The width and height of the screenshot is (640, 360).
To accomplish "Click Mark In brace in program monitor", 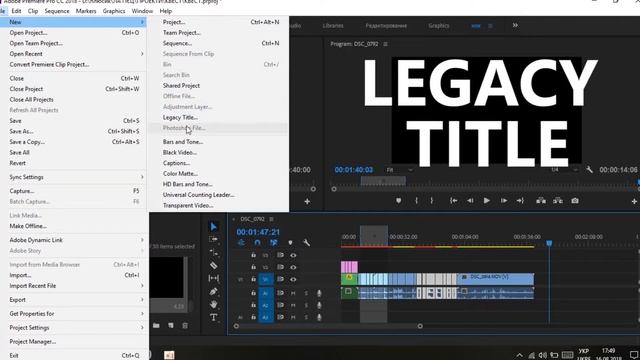I will point(416,200).
